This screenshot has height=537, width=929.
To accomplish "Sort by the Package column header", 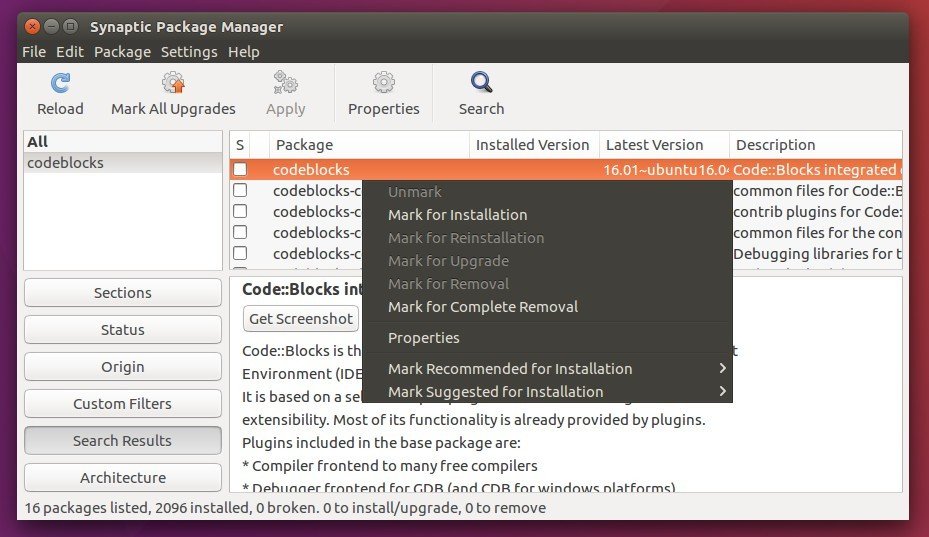I will tap(369, 145).
